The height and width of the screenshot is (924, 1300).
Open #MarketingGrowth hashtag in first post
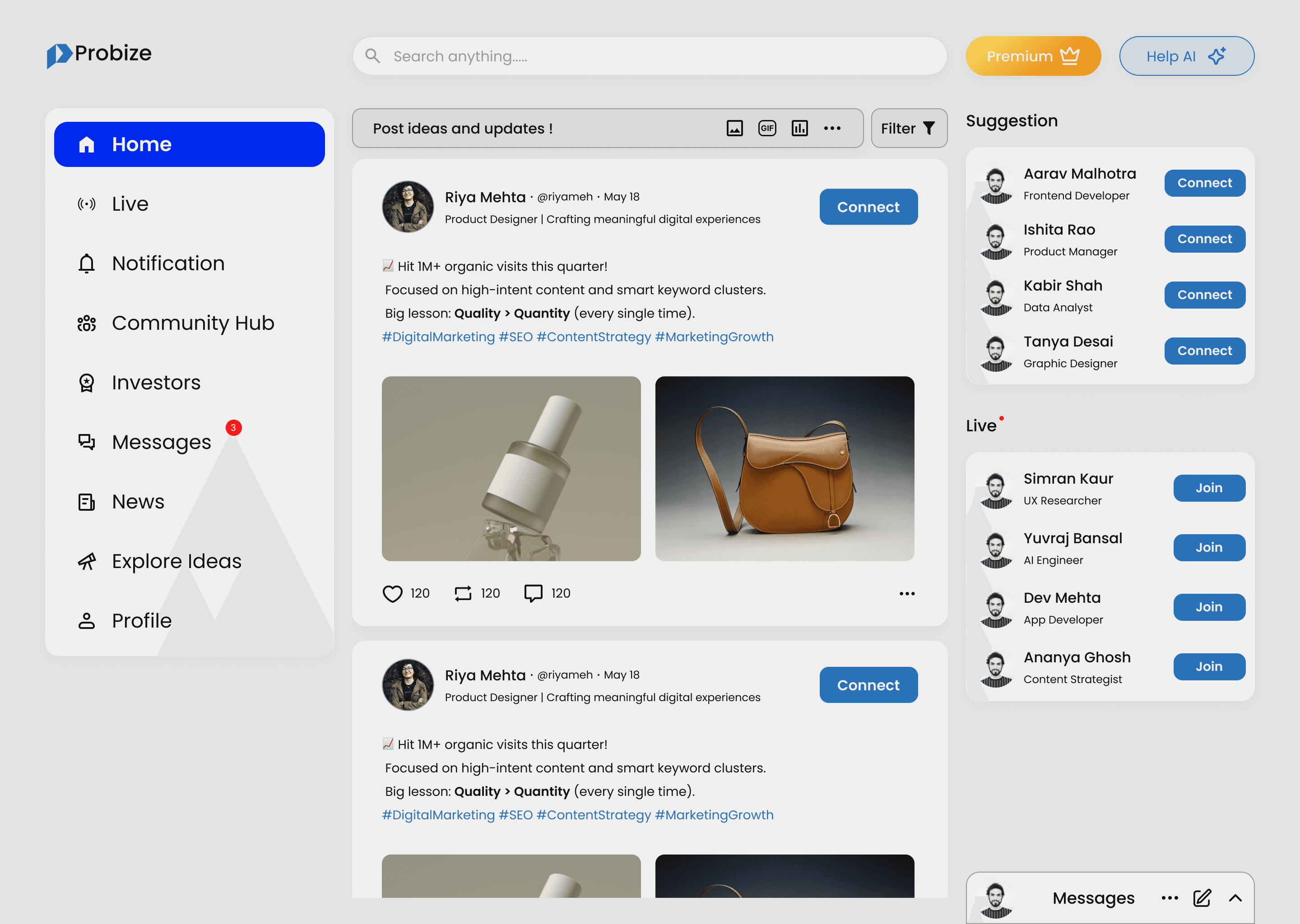pyautogui.click(x=714, y=337)
